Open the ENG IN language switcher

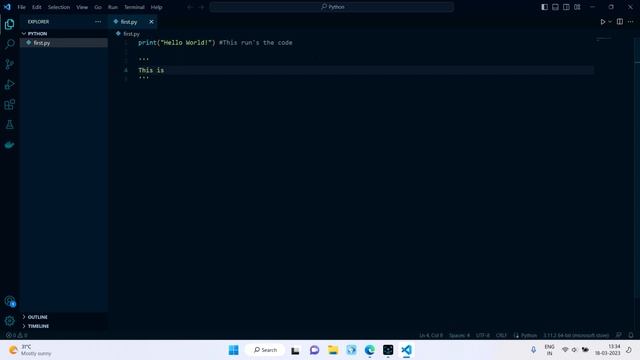pyautogui.click(x=549, y=350)
